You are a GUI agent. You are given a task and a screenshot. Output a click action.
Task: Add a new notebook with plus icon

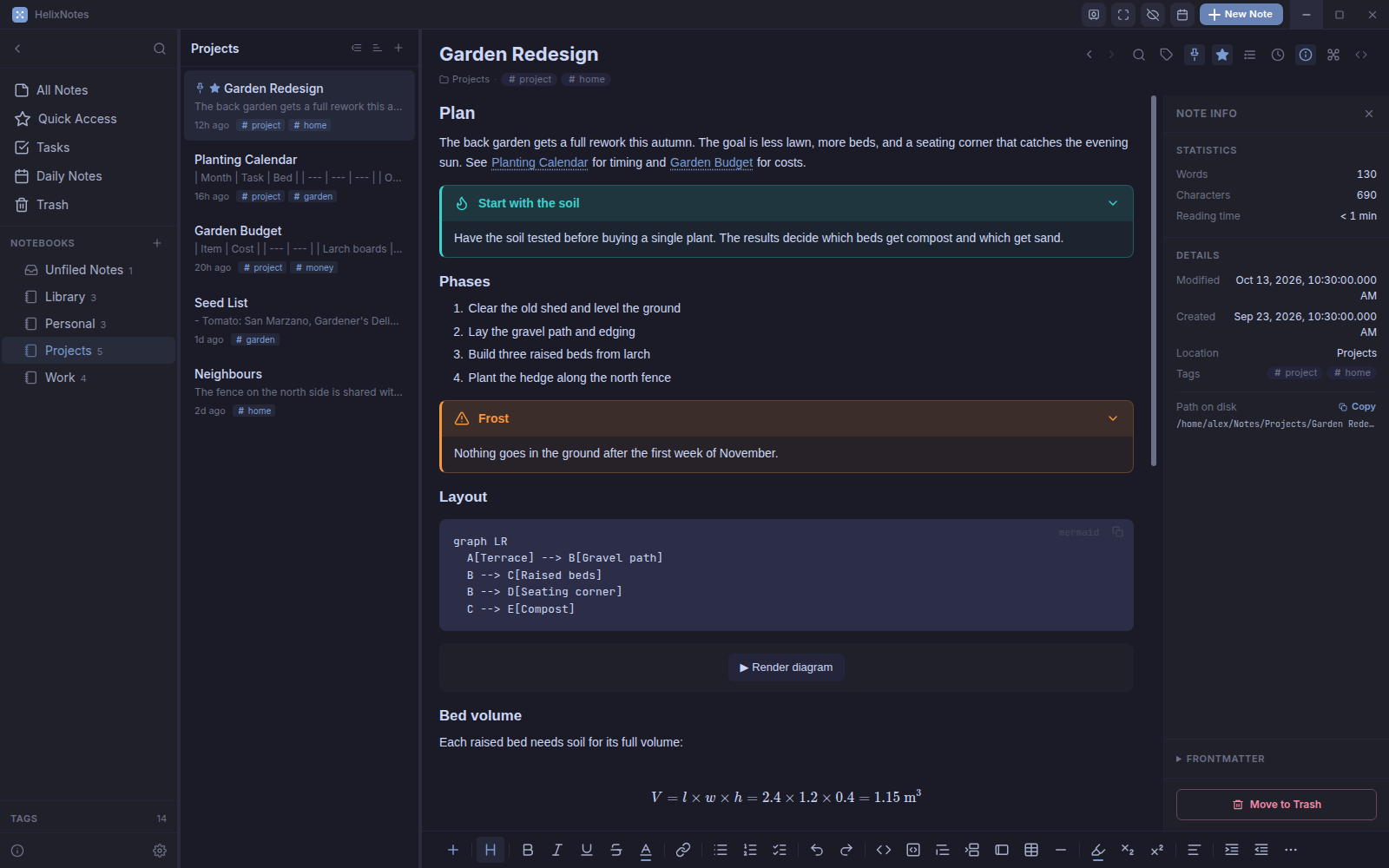[x=157, y=243]
